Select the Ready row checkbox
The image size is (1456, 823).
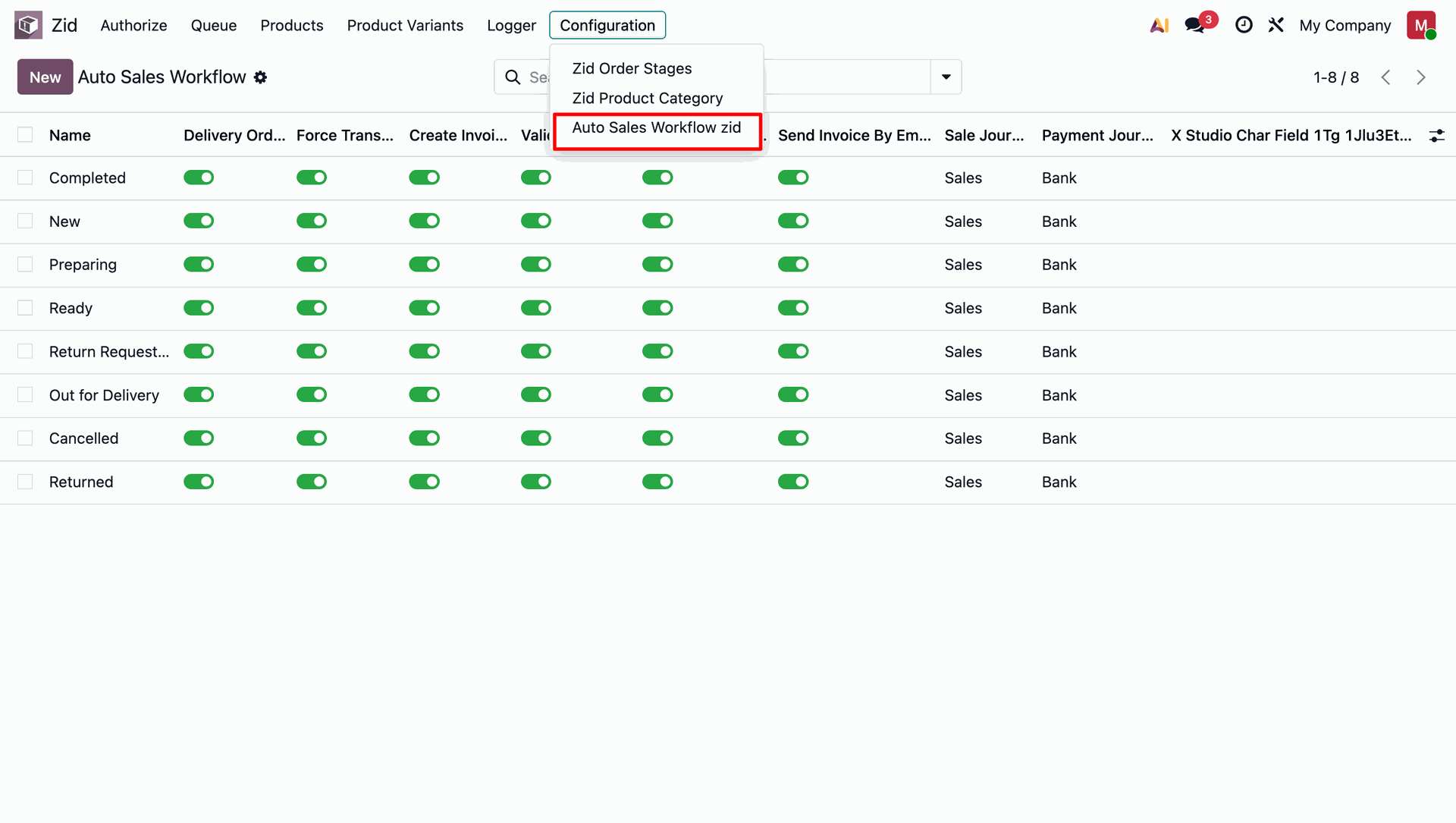coord(25,308)
